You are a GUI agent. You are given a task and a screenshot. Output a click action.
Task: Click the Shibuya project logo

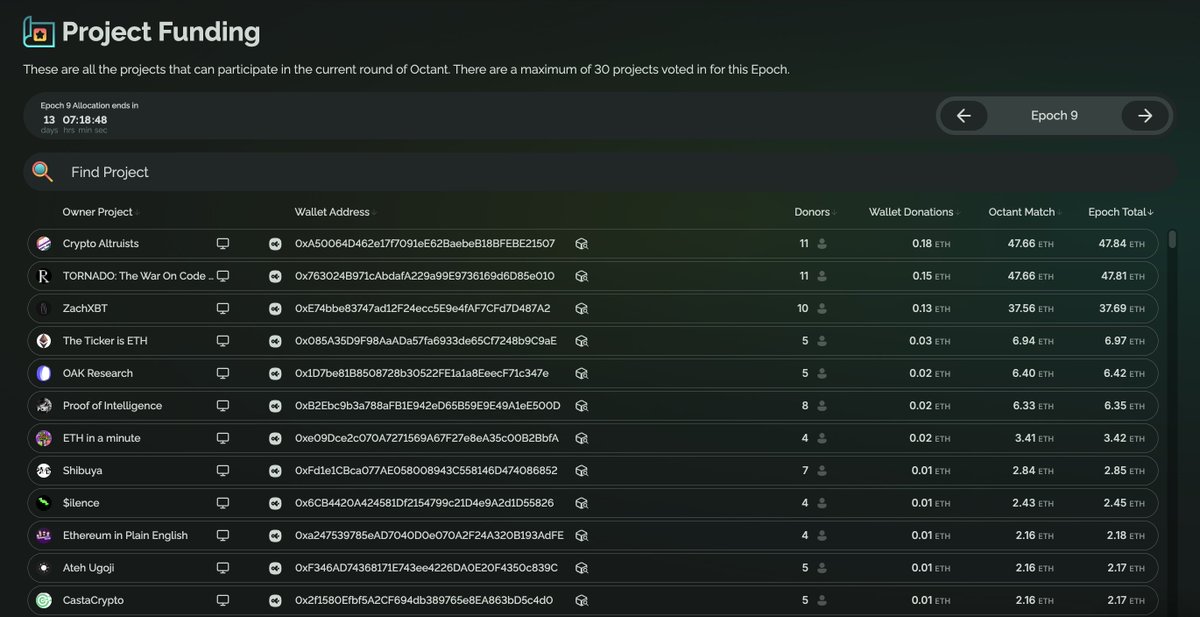(x=43, y=471)
